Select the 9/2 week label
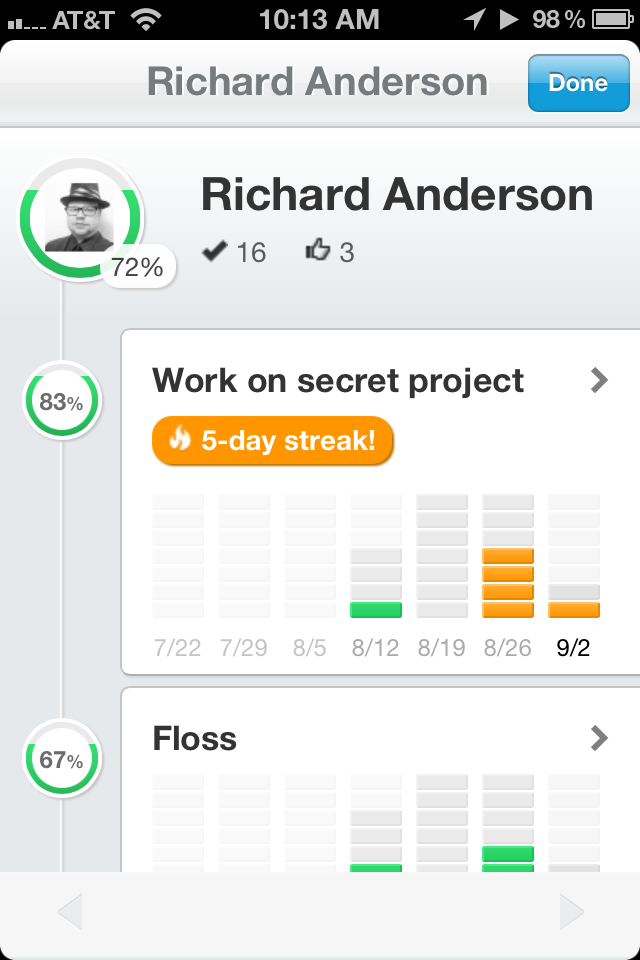Image resolution: width=640 pixels, height=960 pixels. pos(573,648)
